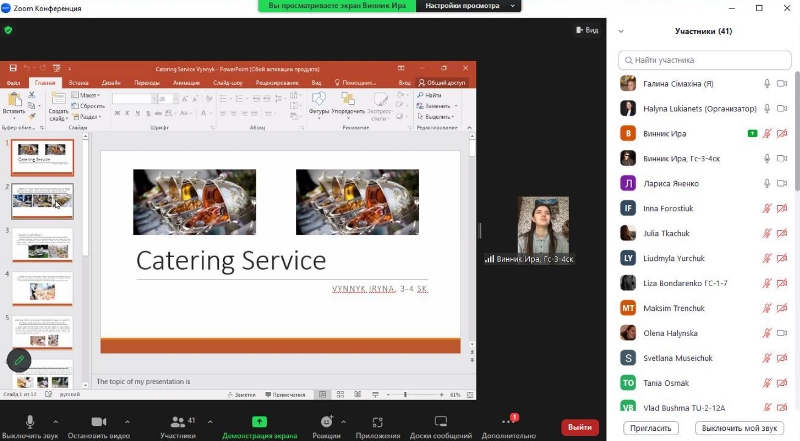Click Заметки notes button in status bar
Image resolution: width=800 pixels, height=441 pixels.
point(241,395)
